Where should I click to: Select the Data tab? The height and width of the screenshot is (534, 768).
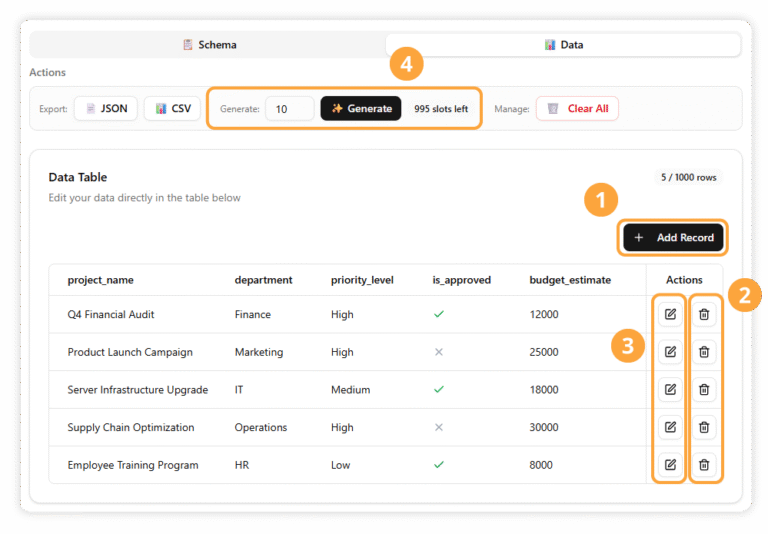[563, 45]
